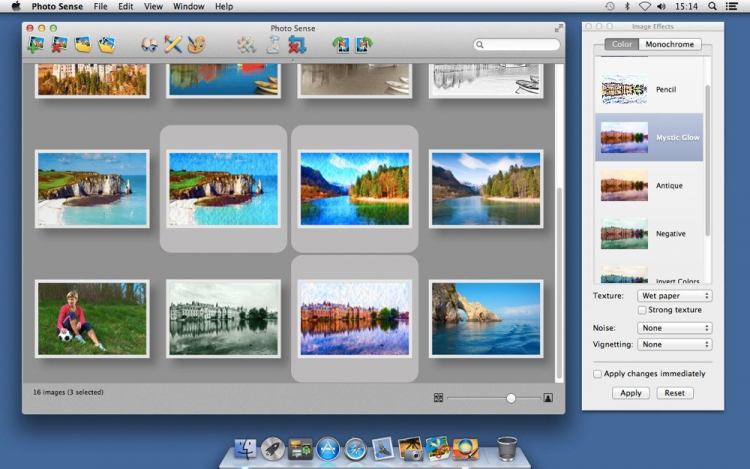This screenshot has width=750, height=469.
Task: Click the lab flask icon in toolbar
Action: 273,44
